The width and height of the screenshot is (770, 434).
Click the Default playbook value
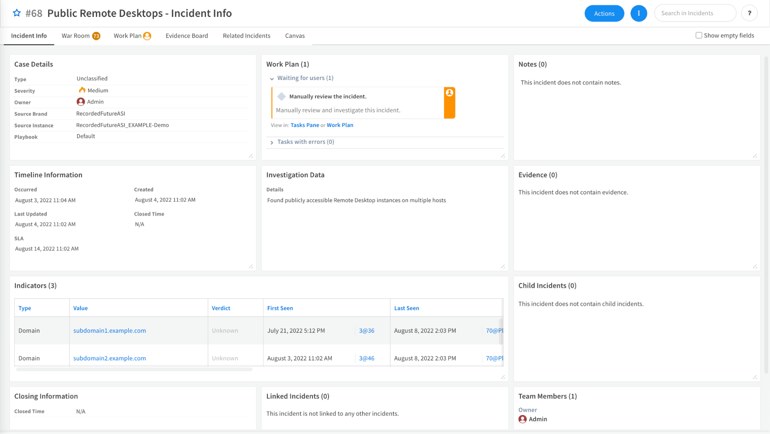click(x=85, y=136)
